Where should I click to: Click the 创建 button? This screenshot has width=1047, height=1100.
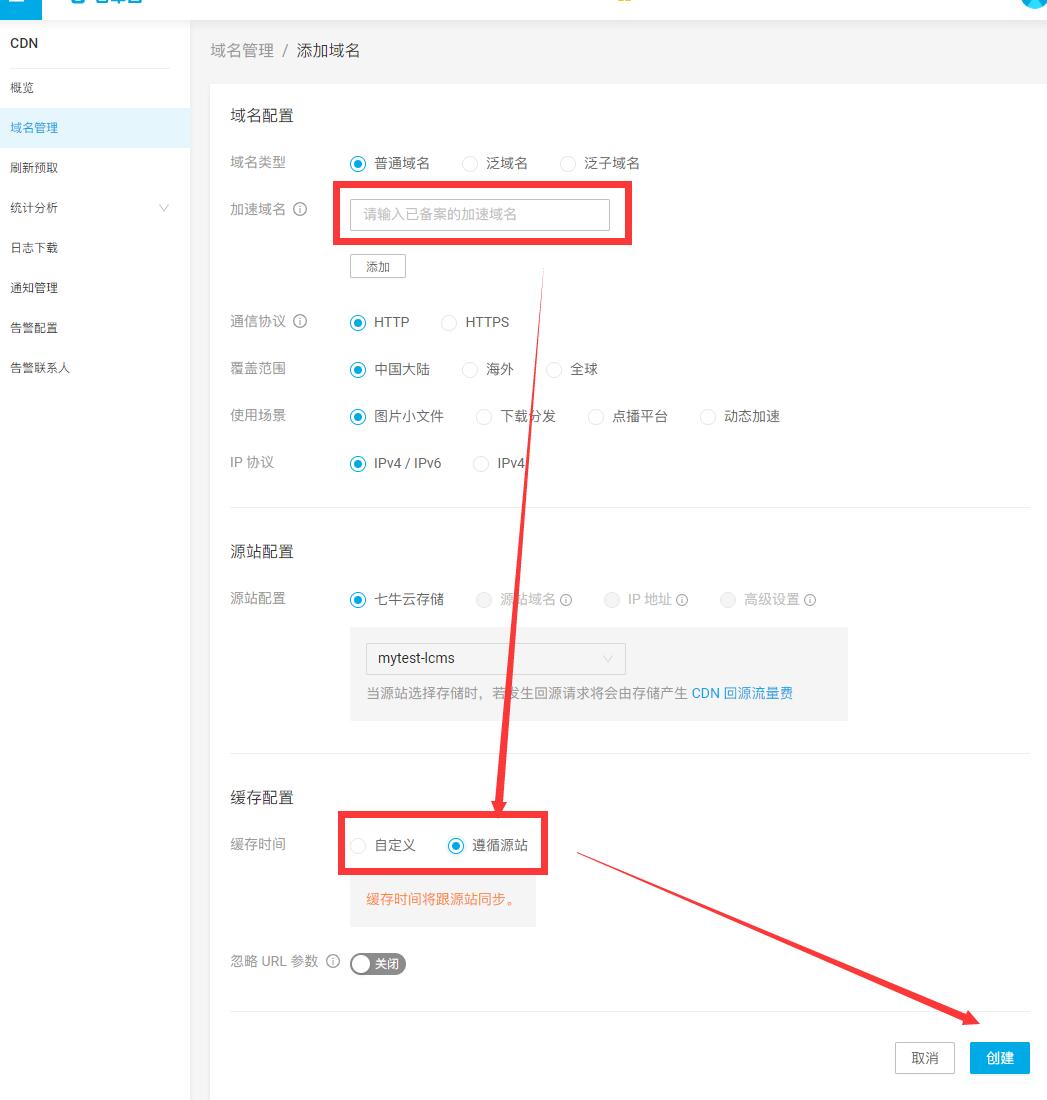pyautogui.click(x=999, y=1058)
